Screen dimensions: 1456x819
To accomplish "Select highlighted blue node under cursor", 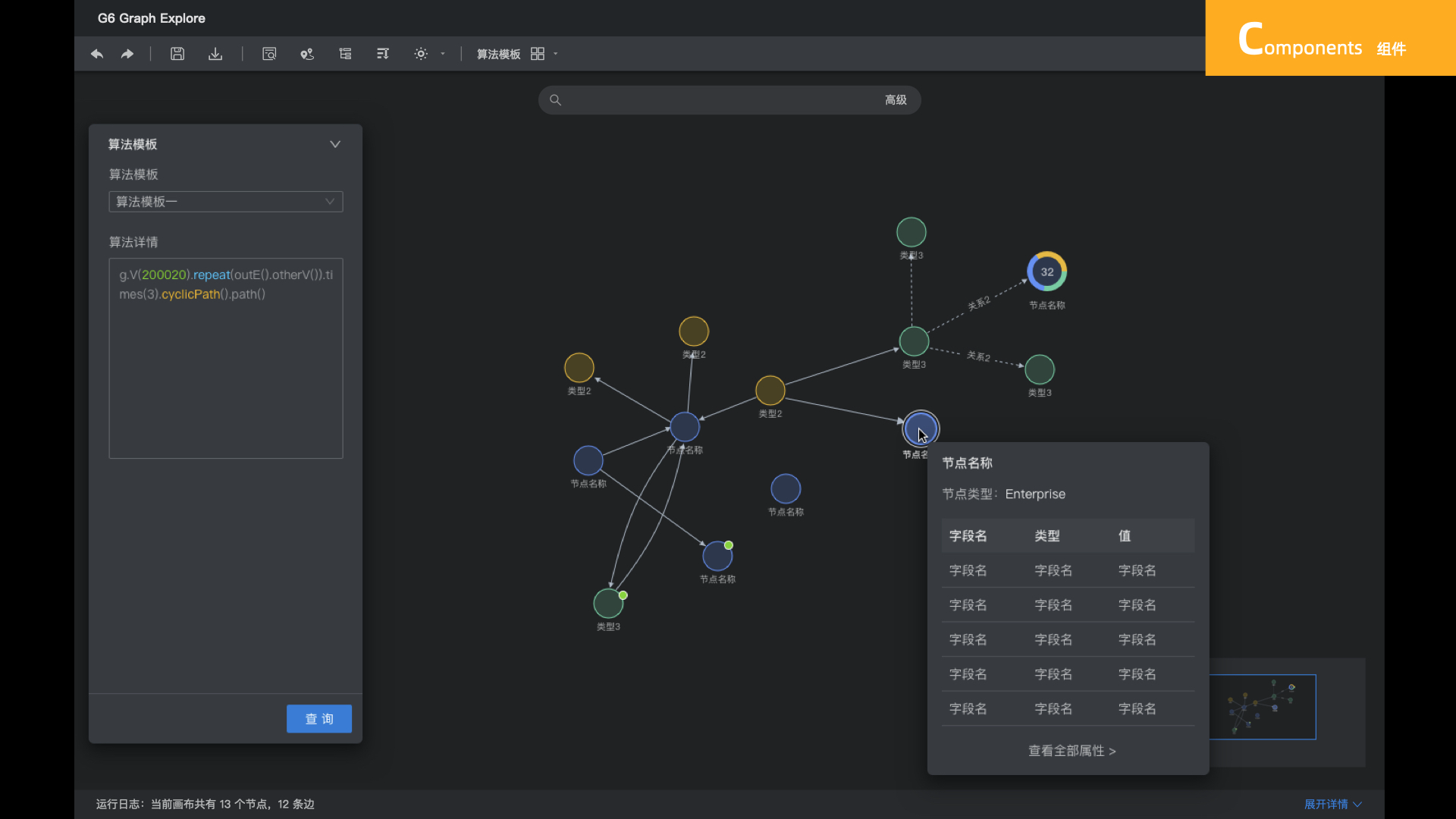I will (921, 429).
